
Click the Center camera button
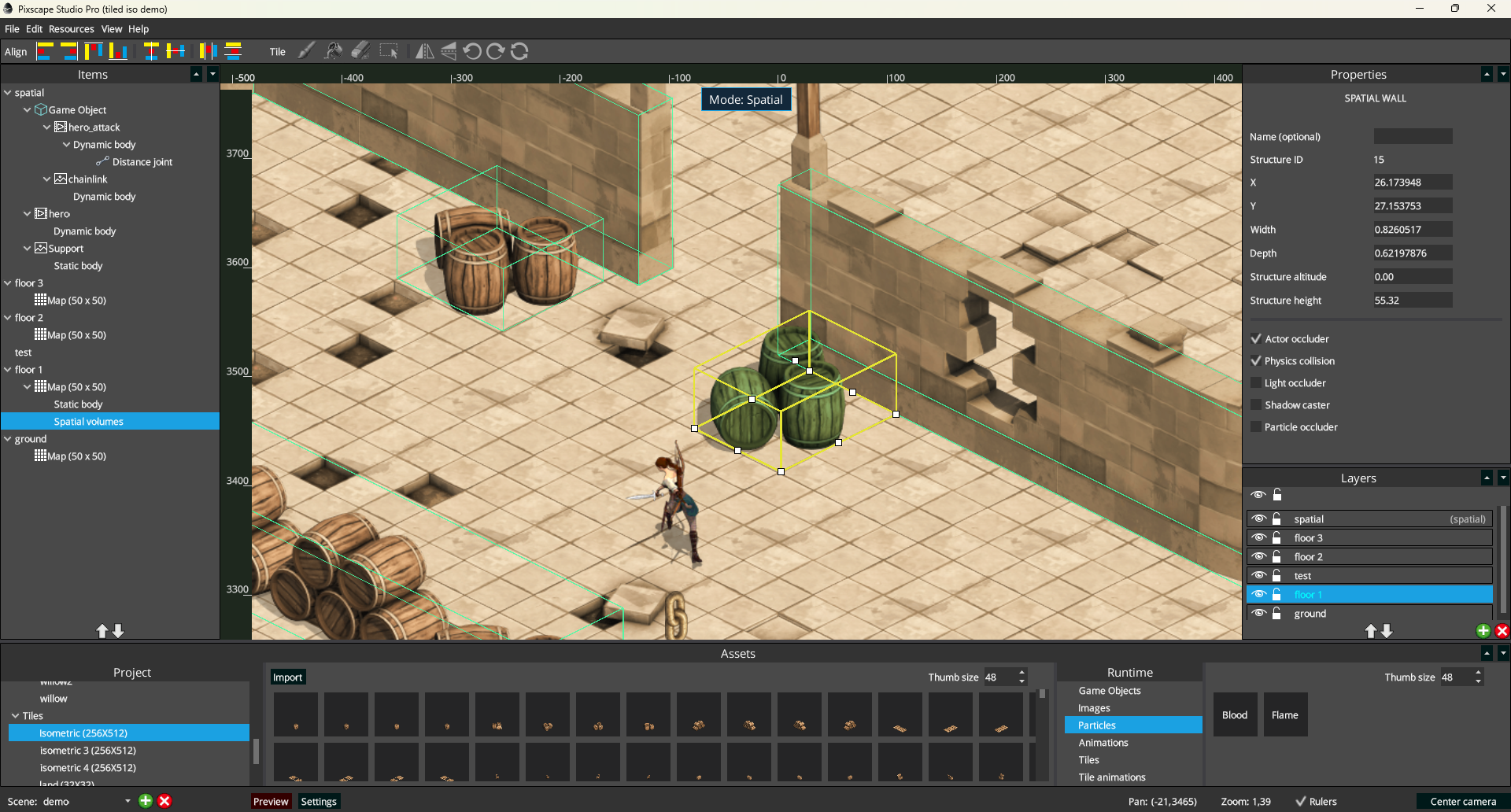tap(1463, 802)
